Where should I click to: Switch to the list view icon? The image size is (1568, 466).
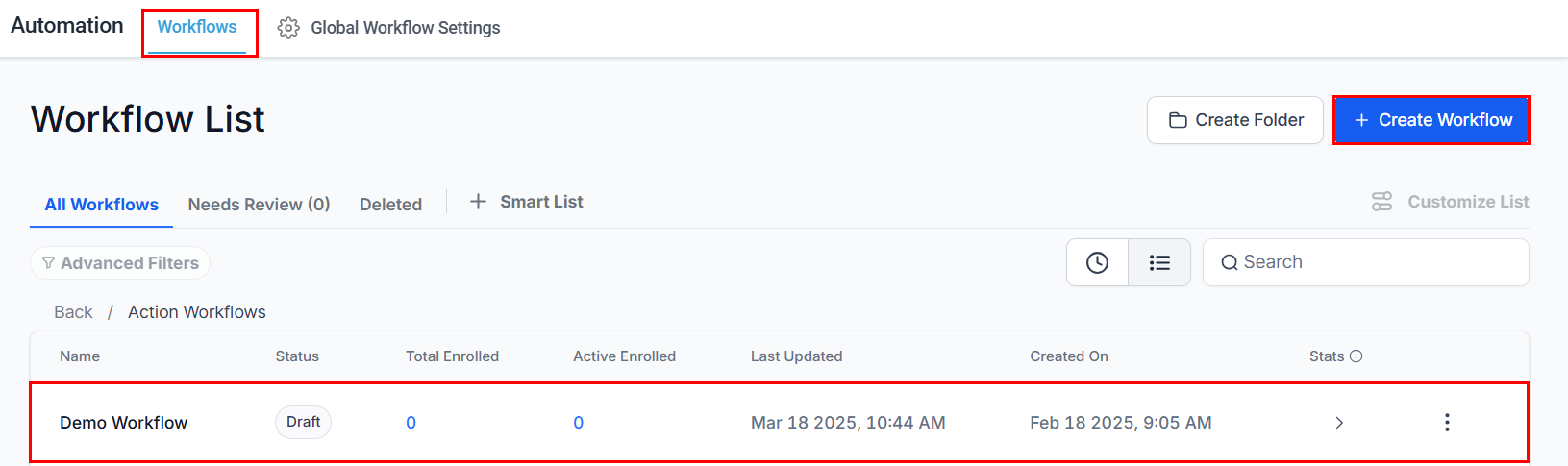pyautogui.click(x=1159, y=262)
